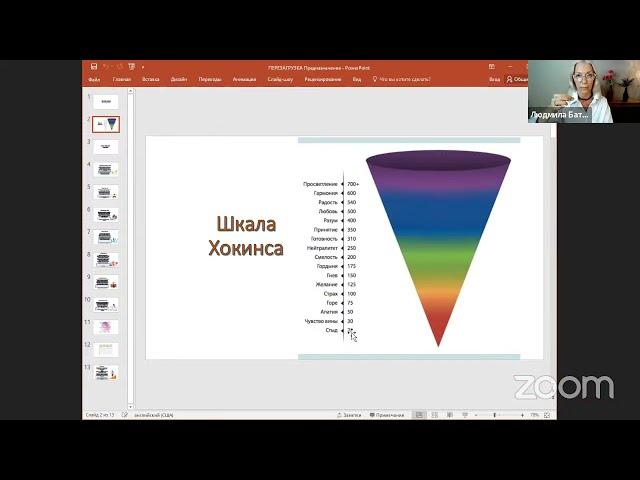
Task: Switch to the Анимация ribbon tab
Action: tap(244, 79)
